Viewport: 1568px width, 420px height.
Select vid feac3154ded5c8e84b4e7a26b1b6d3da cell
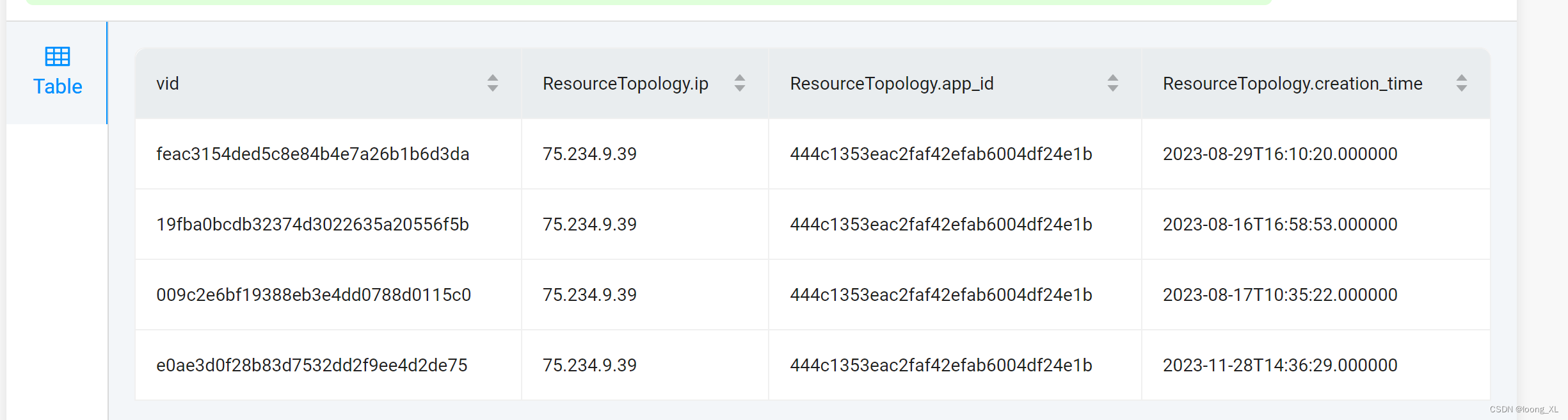312,154
